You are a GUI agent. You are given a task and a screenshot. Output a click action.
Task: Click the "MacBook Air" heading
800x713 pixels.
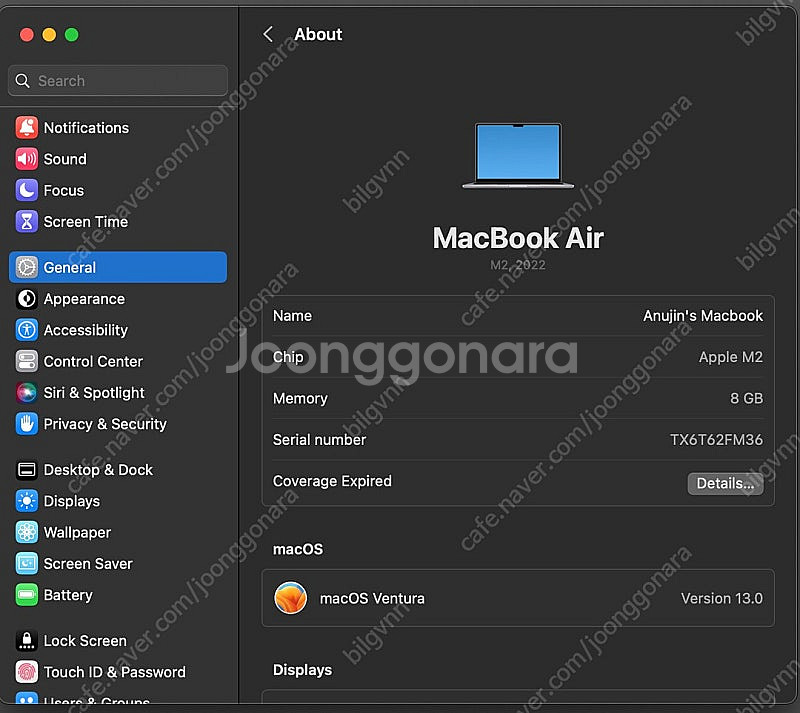coord(518,238)
